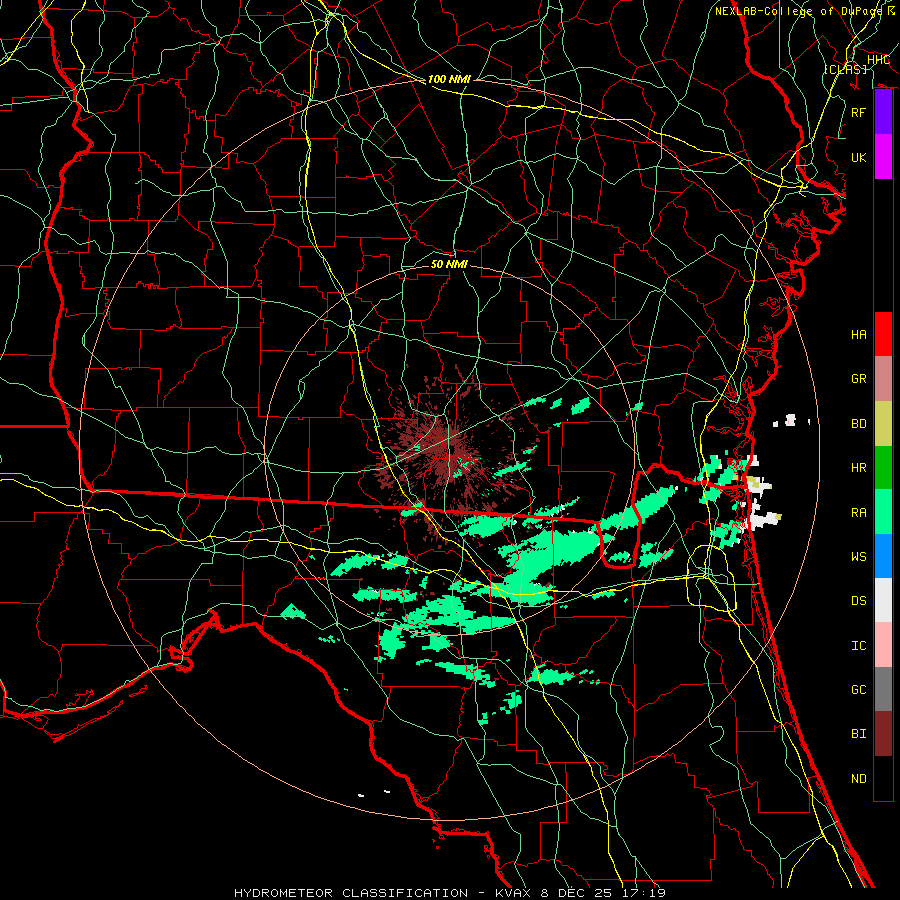Click the HHC product code label

(x=878, y=60)
